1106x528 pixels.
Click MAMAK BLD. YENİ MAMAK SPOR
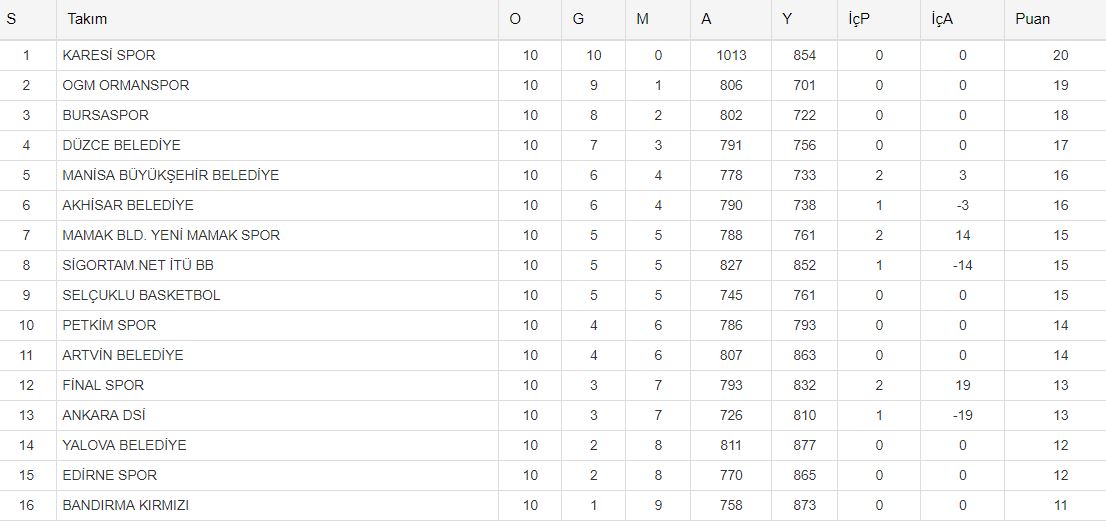[171, 235]
